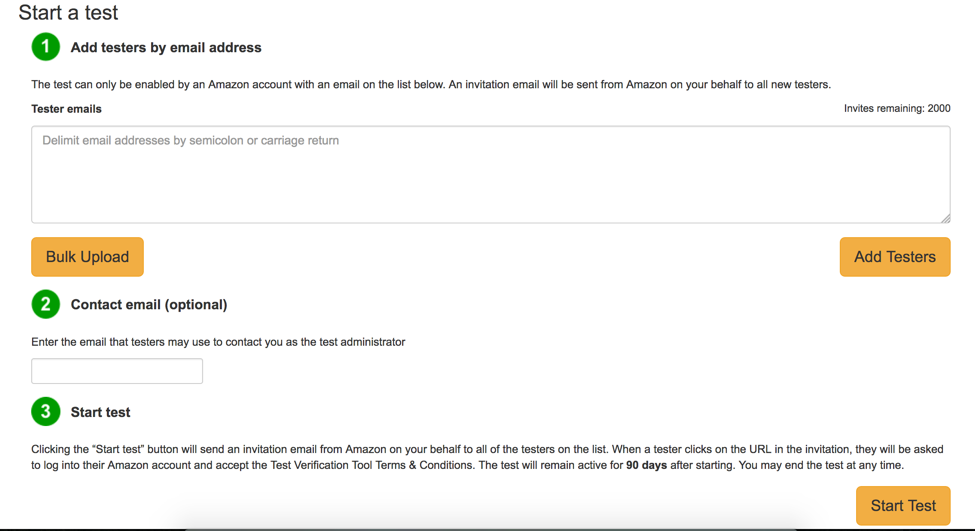The height and width of the screenshot is (531, 975).
Task: Click the bold "90 days" text
Action: tap(646, 465)
